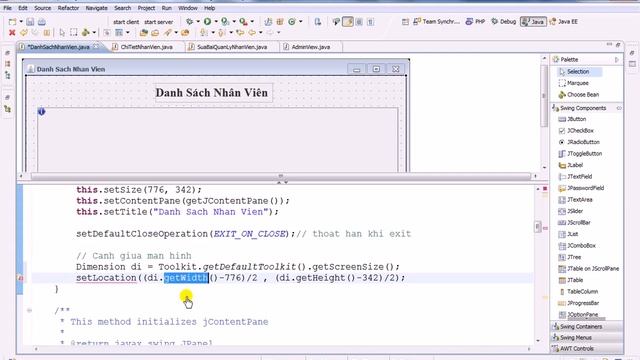Click the error marker beside setLocation line
Screen dimensions: 640x360
point(20,278)
